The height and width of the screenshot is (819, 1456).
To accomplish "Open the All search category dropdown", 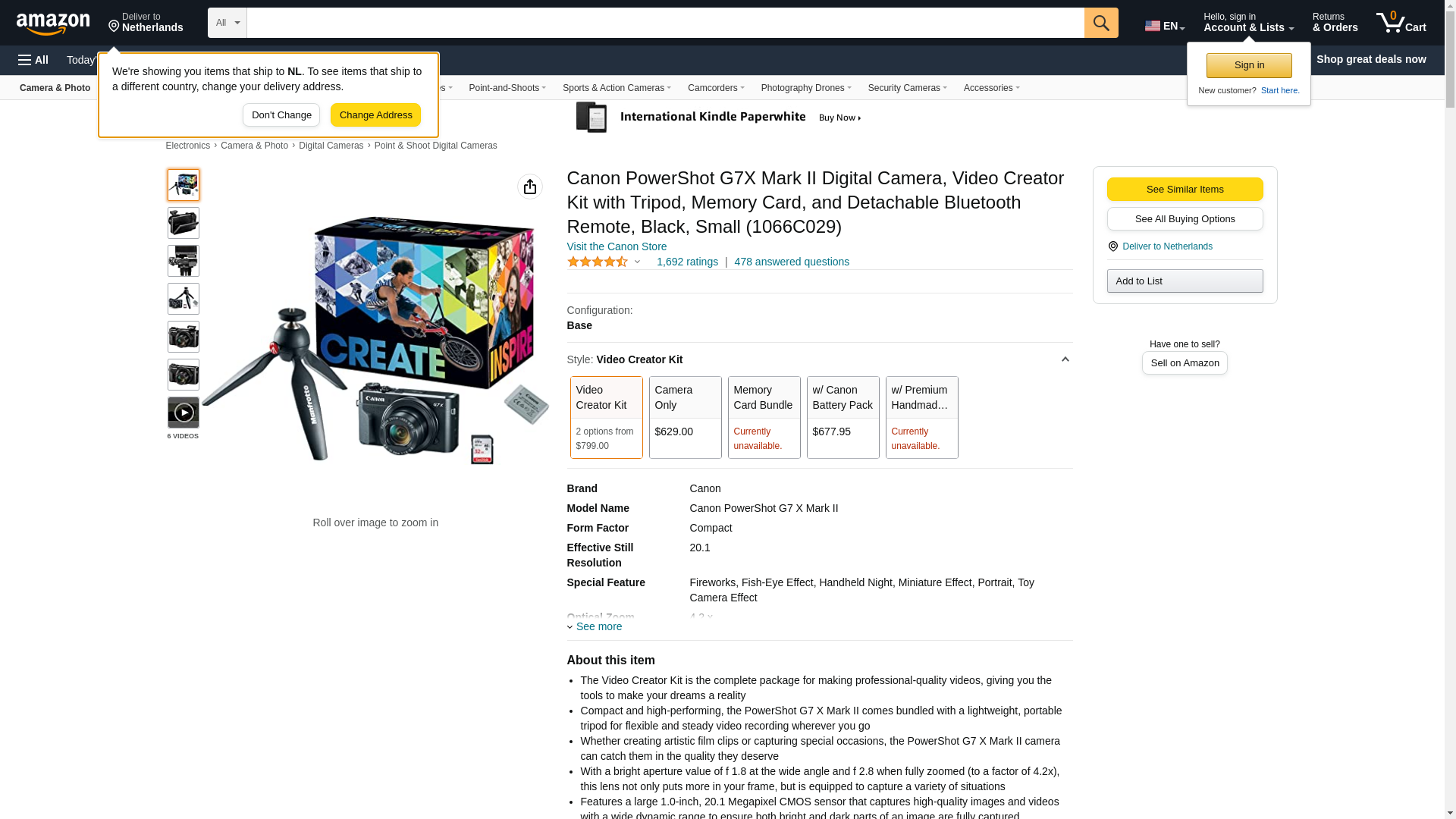I will pos(227,23).
